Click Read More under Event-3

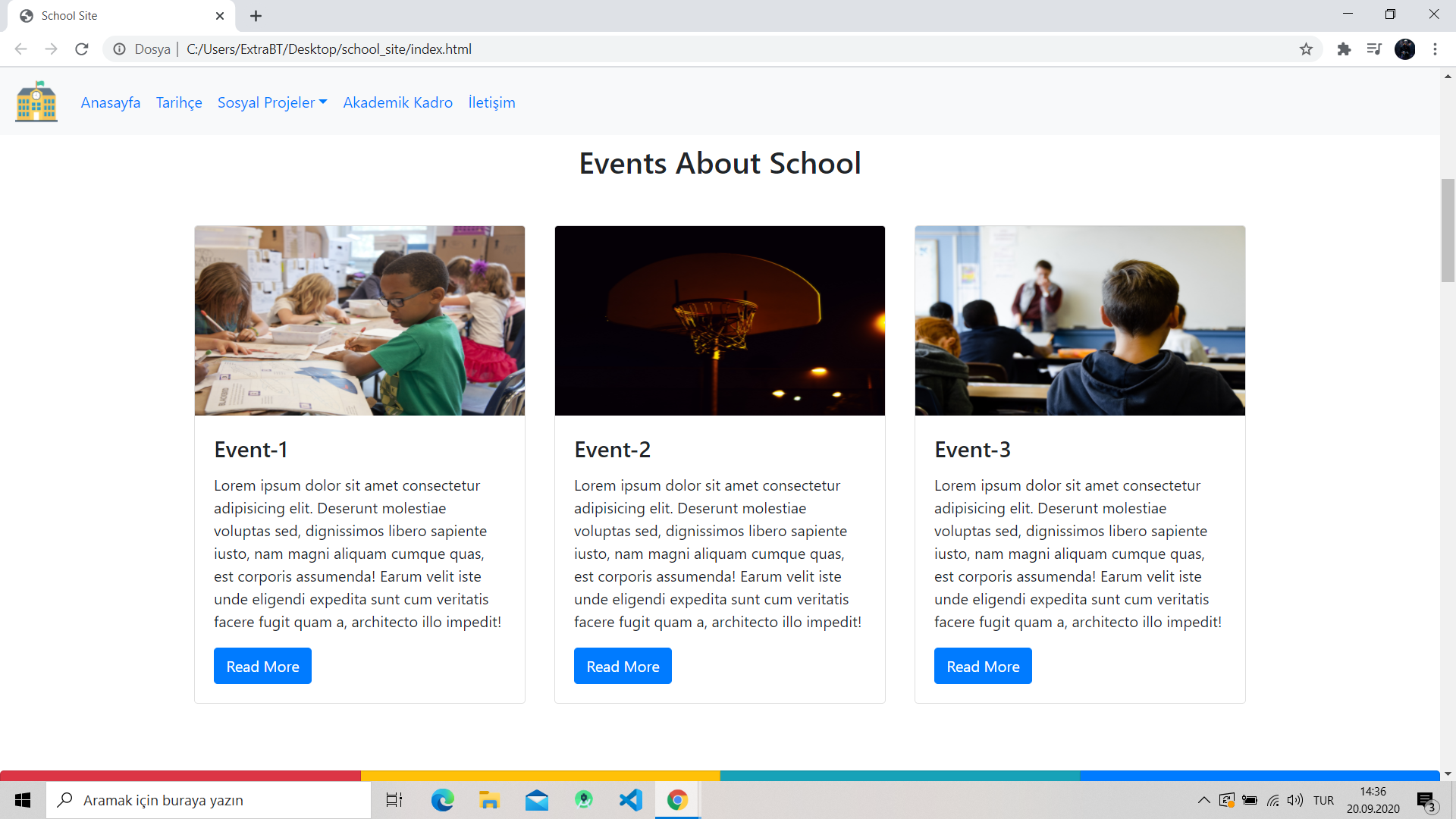click(x=982, y=666)
